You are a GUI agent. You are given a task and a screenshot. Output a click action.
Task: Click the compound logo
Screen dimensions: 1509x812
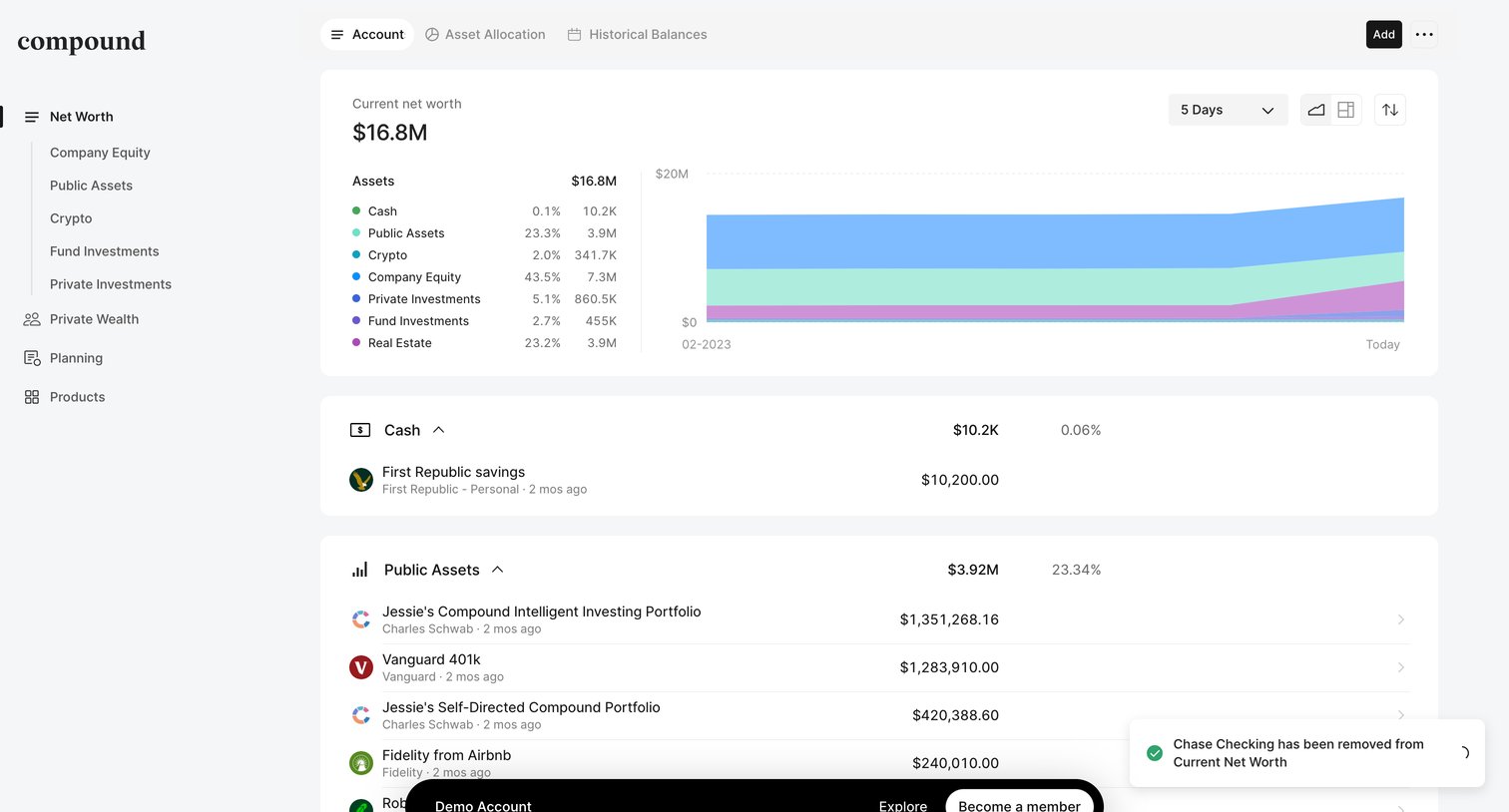pos(81,41)
